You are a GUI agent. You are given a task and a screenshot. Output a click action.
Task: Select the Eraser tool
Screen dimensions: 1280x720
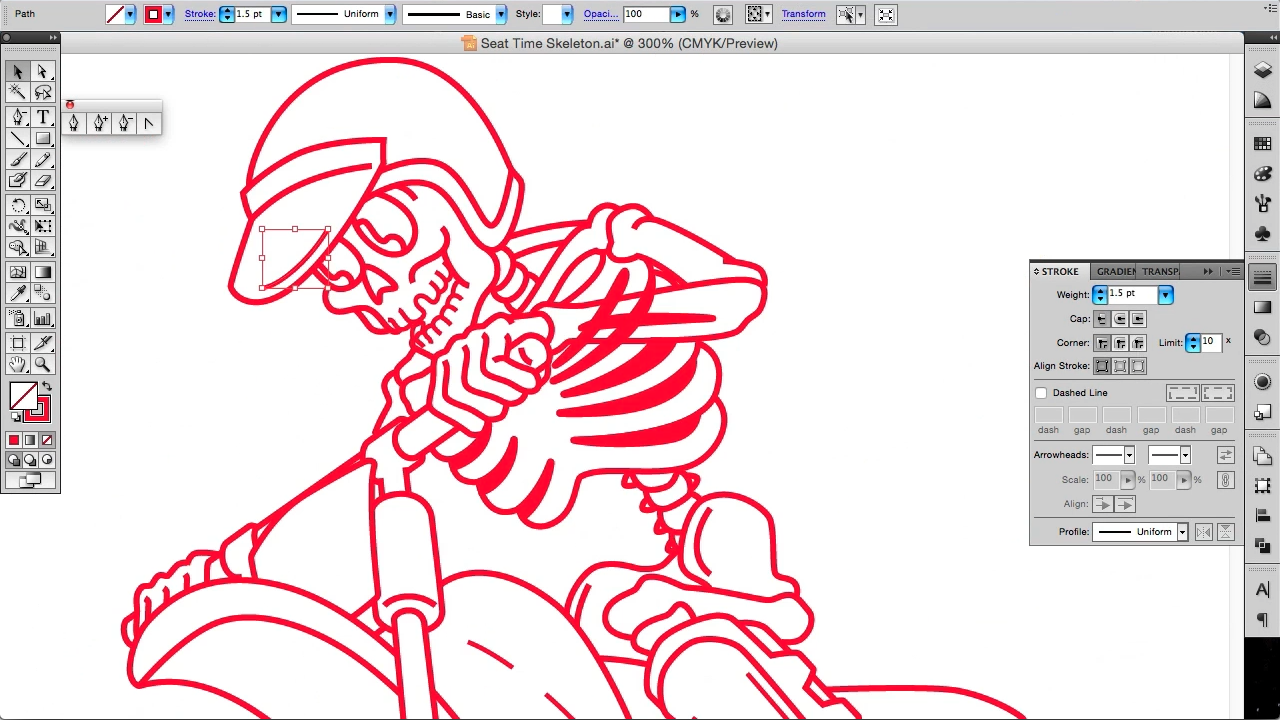pos(43,181)
